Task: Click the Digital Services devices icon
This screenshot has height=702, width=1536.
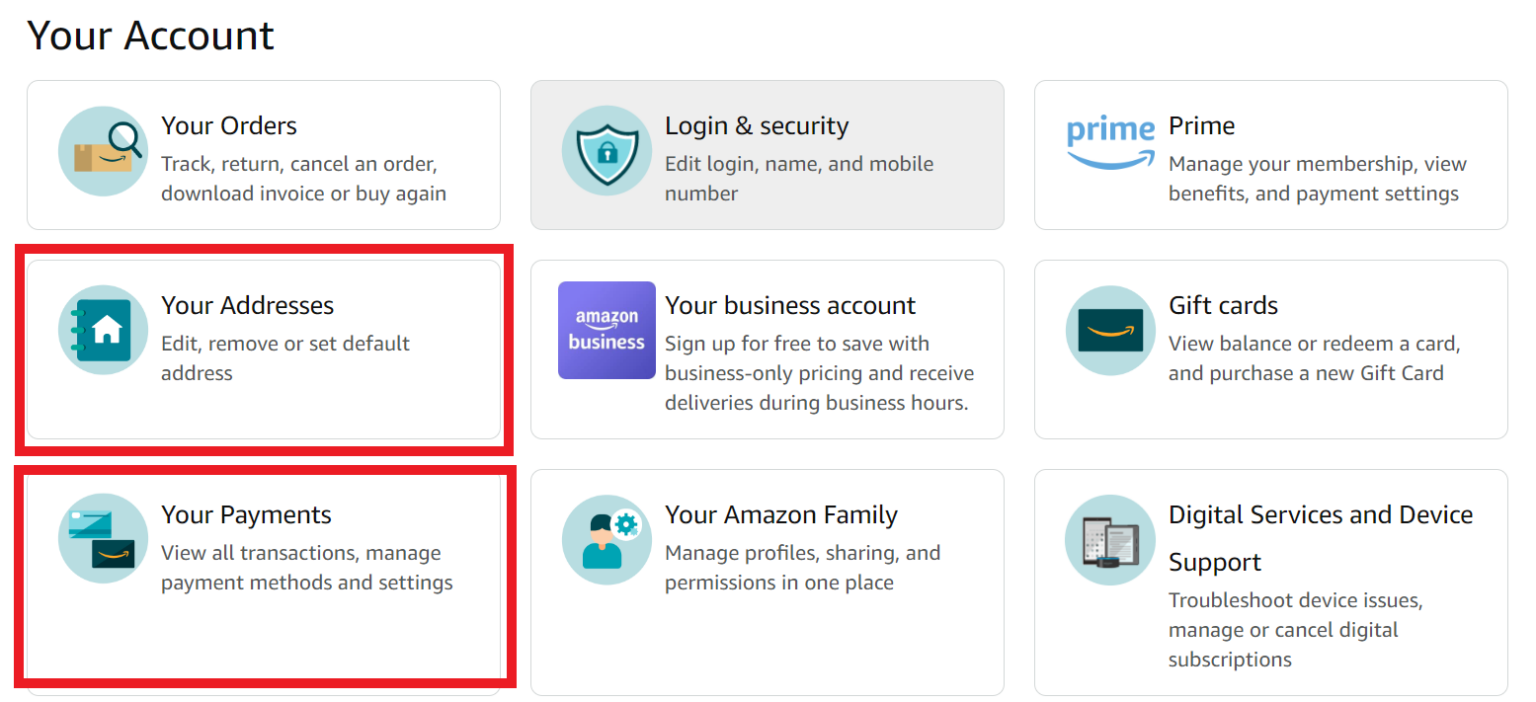Action: pos(1110,540)
